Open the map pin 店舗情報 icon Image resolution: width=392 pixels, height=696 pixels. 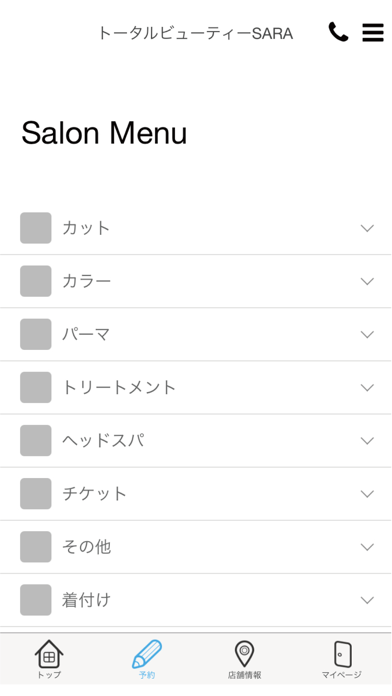(x=244, y=654)
